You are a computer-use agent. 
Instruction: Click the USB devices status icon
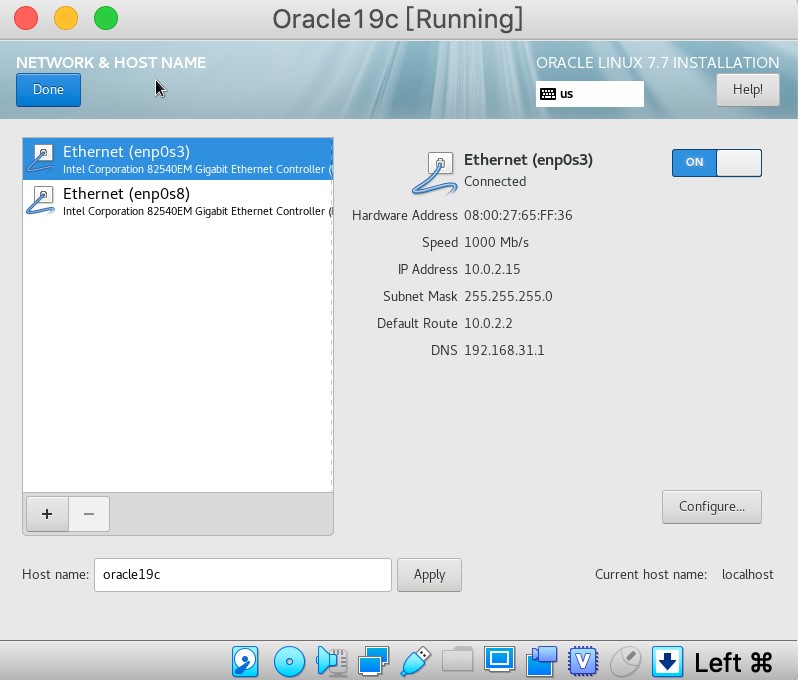415,661
